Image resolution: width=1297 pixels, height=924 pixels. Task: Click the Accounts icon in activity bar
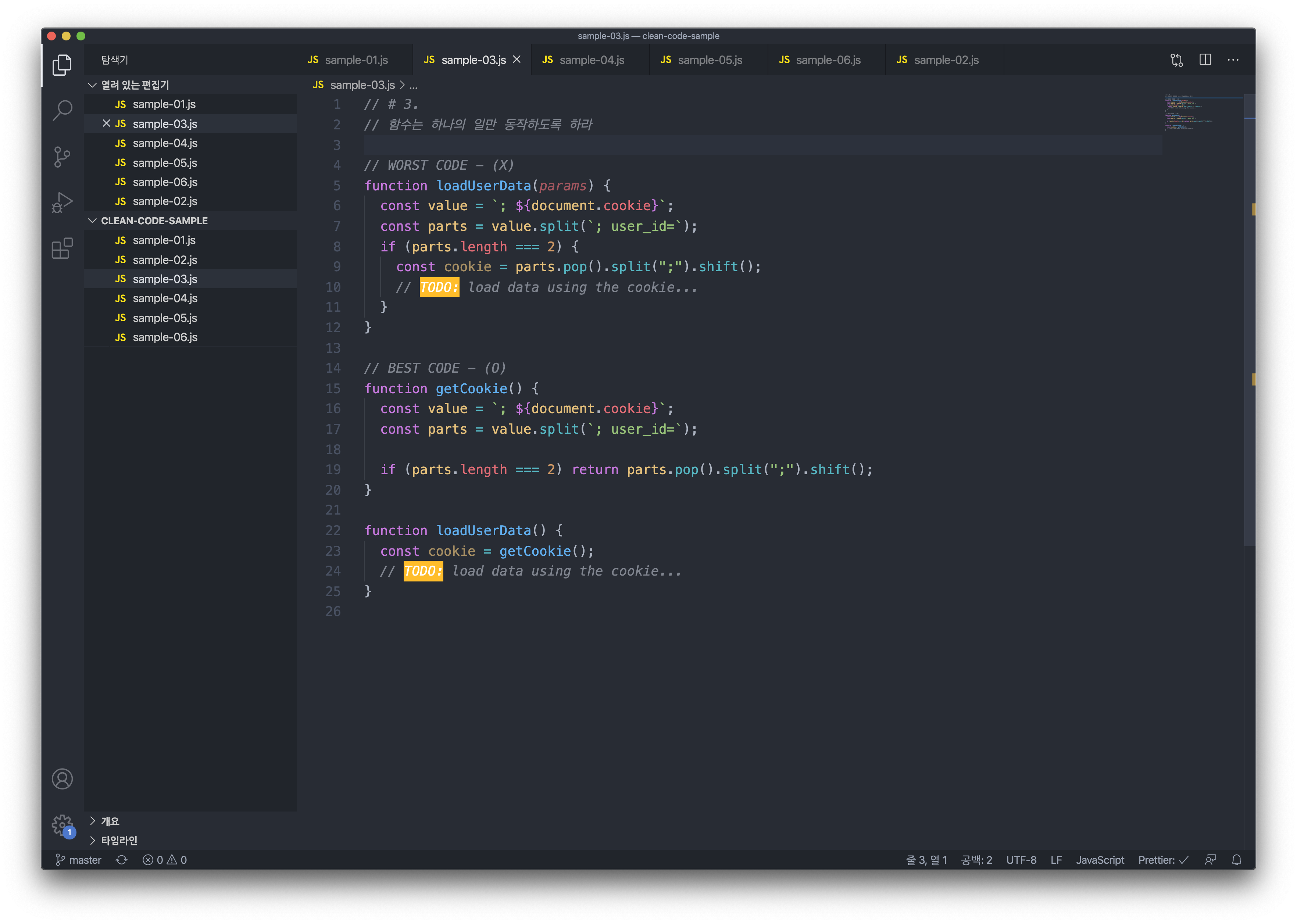click(x=62, y=779)
